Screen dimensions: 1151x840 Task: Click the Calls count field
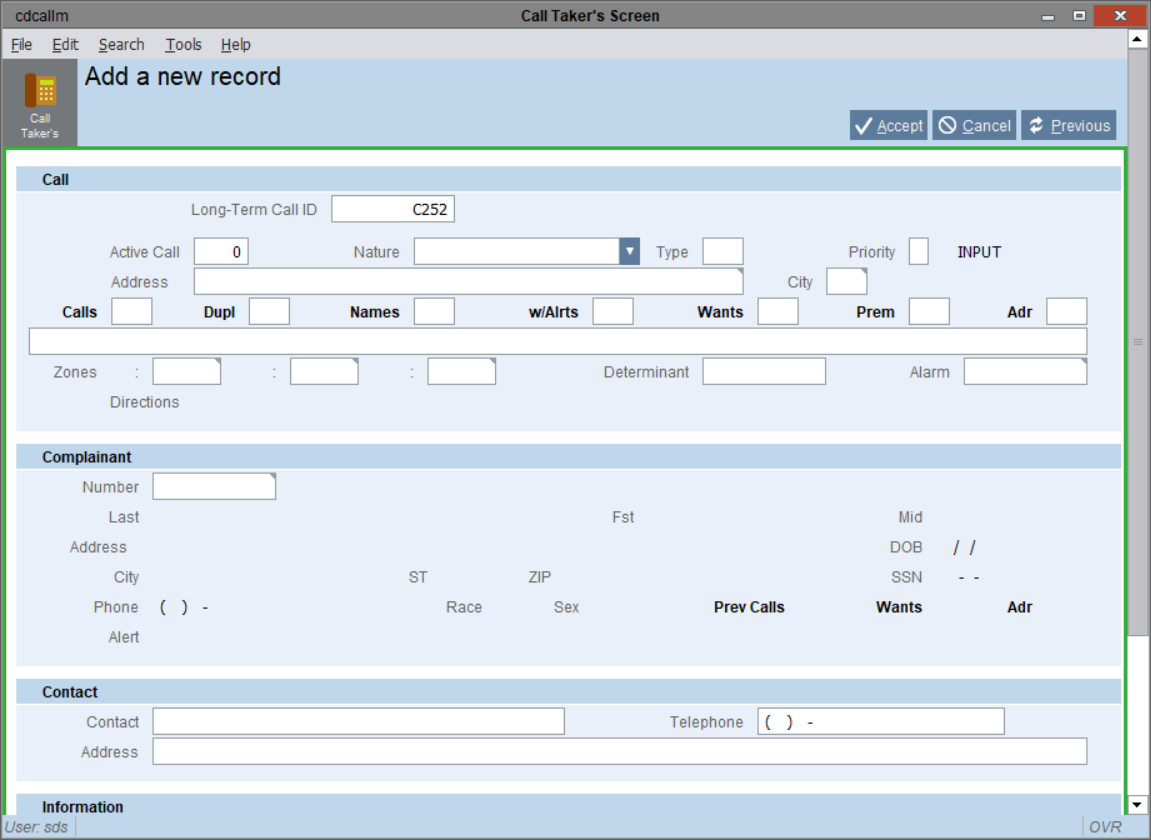click(x=131, y=312)
